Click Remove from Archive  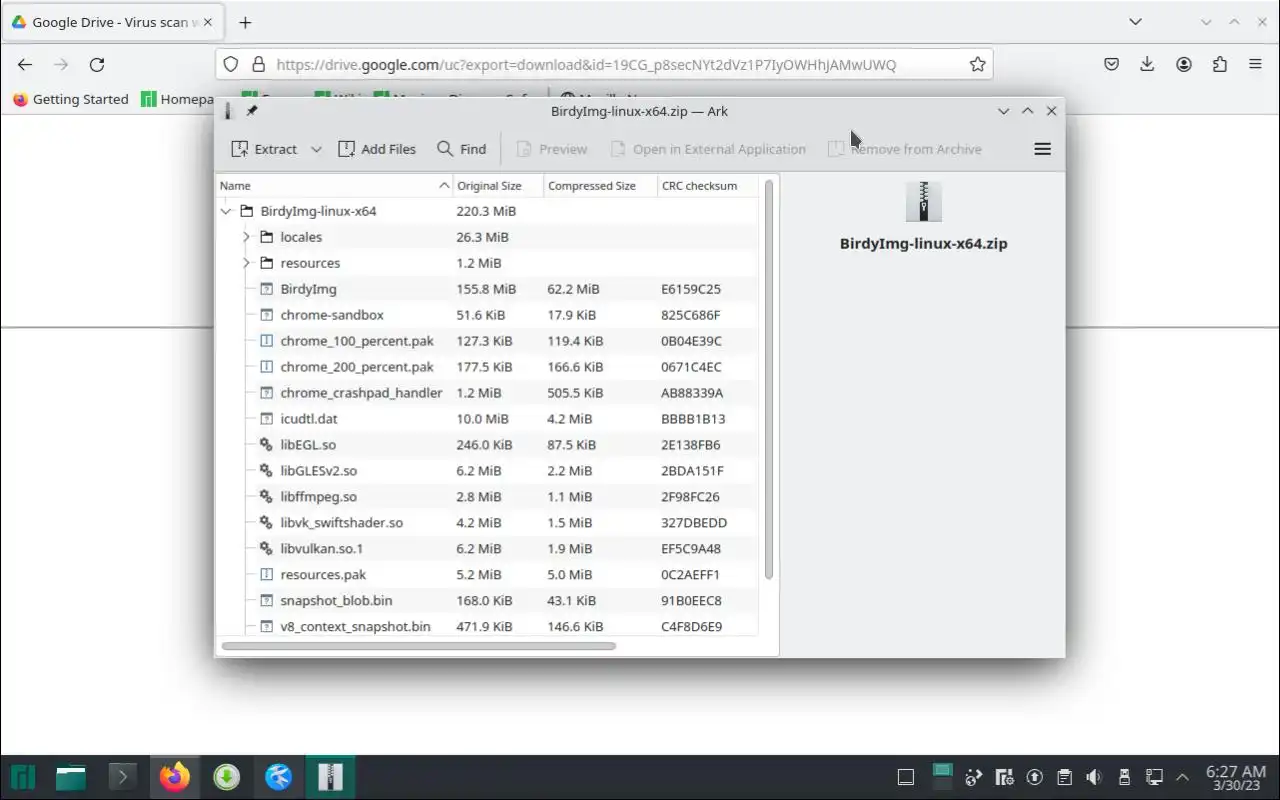(905, 149)
